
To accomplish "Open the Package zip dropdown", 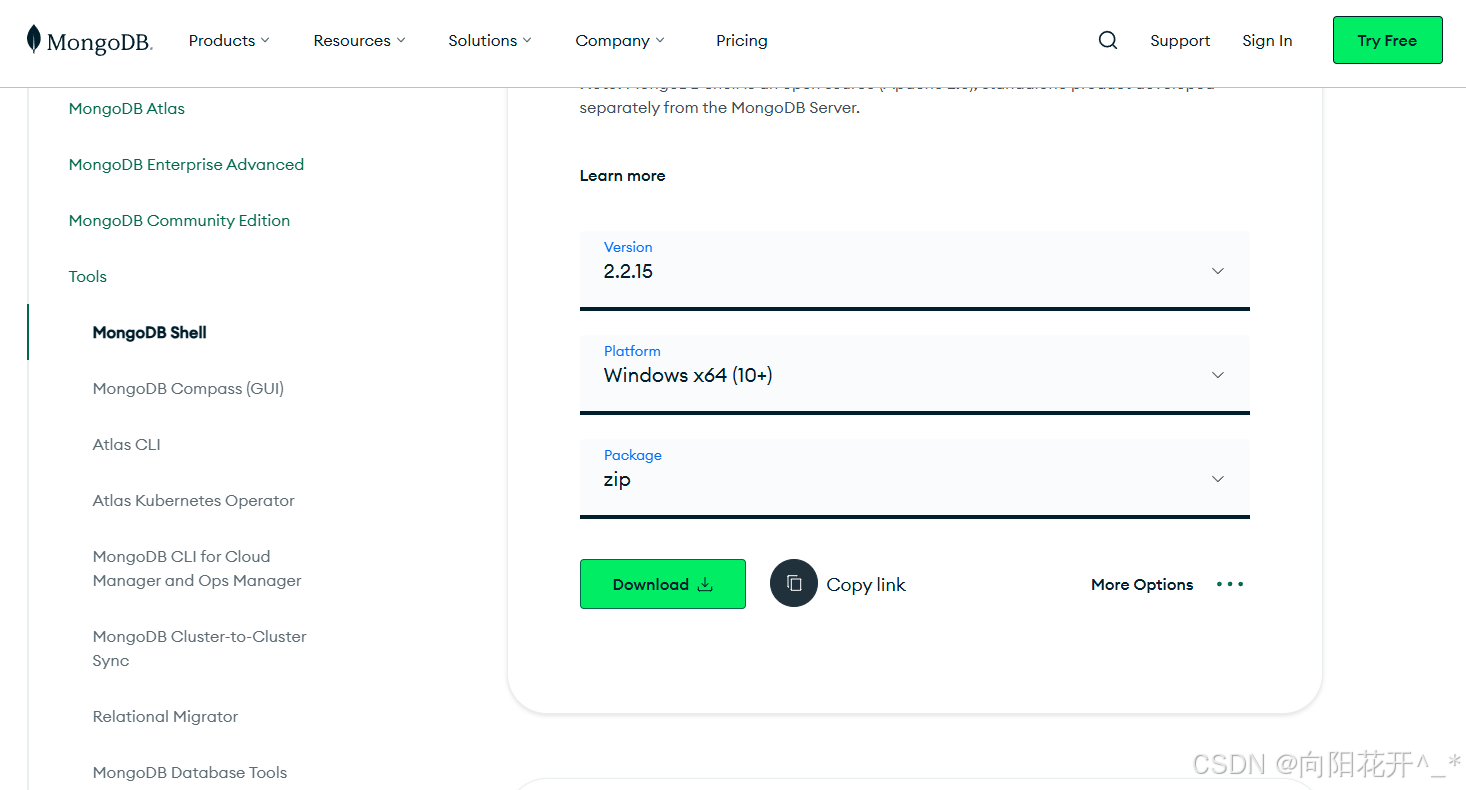I will (x=914, y=478).
